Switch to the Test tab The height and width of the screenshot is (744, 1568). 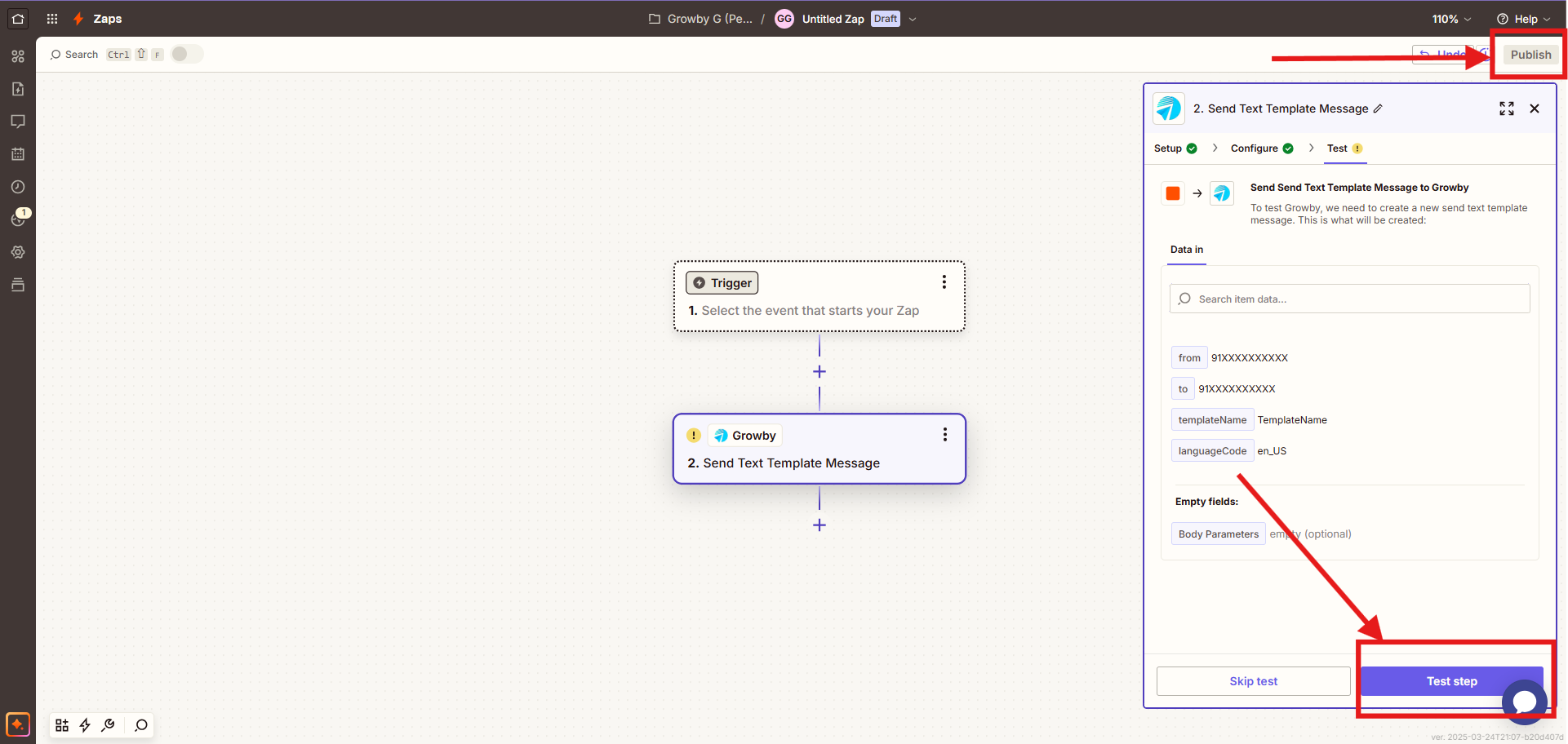point(1344,148)
